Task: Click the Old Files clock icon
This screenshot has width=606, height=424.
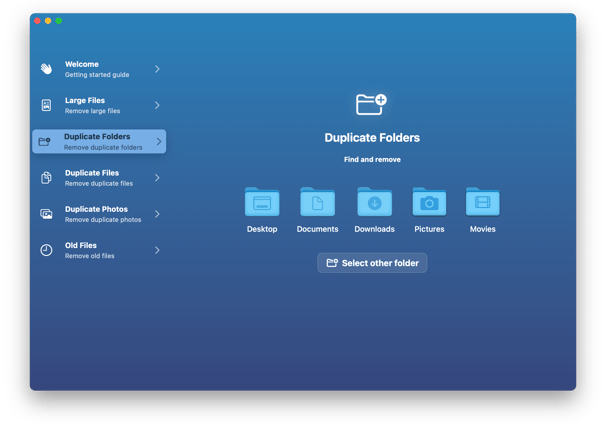Action: (x=46, y=250)
